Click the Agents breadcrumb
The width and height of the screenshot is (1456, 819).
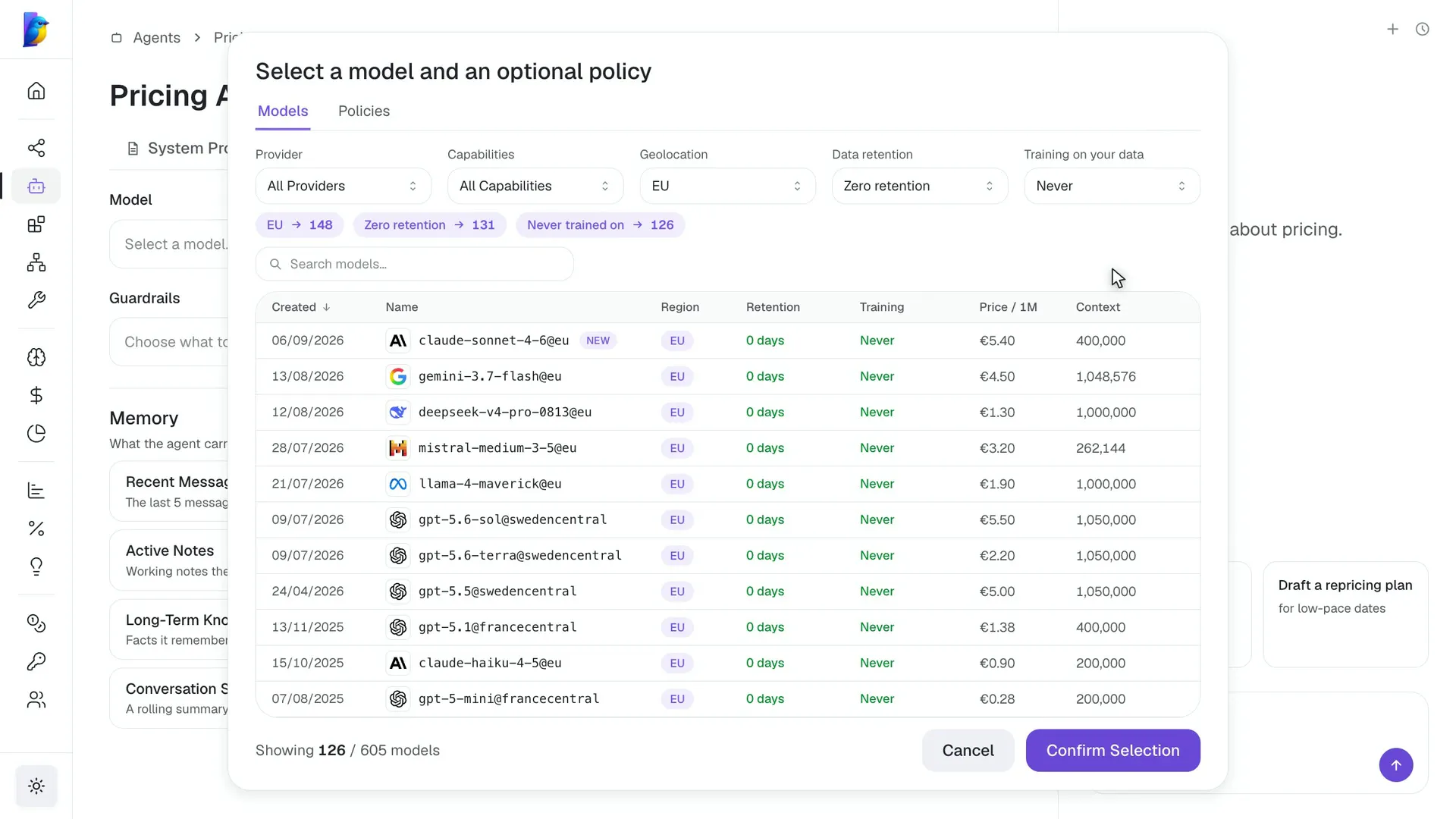pyautogui.click(x=156, y=38)
